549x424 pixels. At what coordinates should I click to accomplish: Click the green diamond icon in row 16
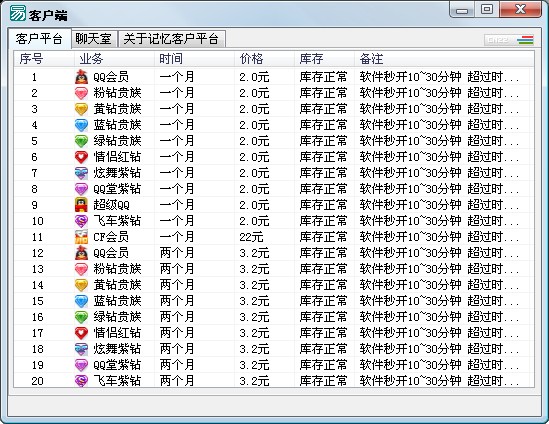81,317
